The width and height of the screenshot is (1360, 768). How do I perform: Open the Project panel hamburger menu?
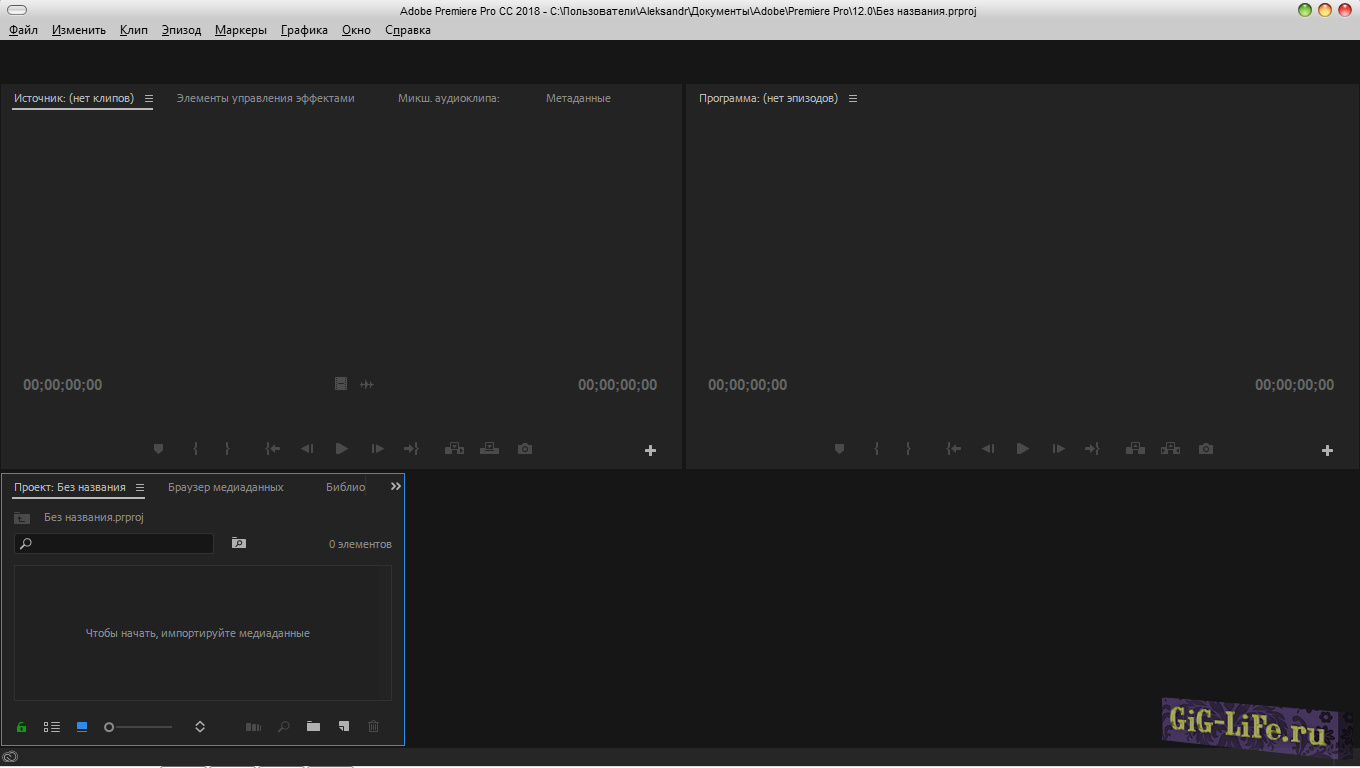(140, 488)
